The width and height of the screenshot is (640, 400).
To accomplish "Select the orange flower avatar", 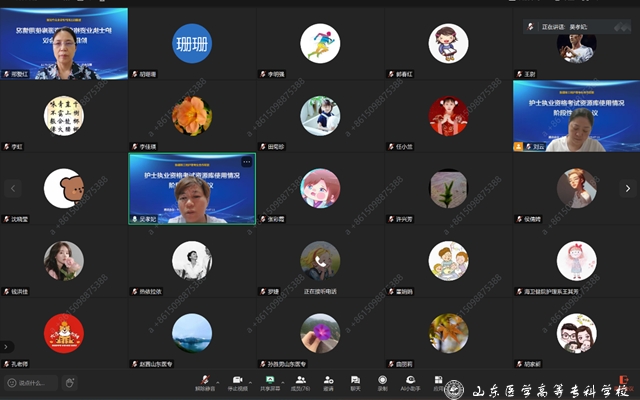I will (x=192, y=116).
